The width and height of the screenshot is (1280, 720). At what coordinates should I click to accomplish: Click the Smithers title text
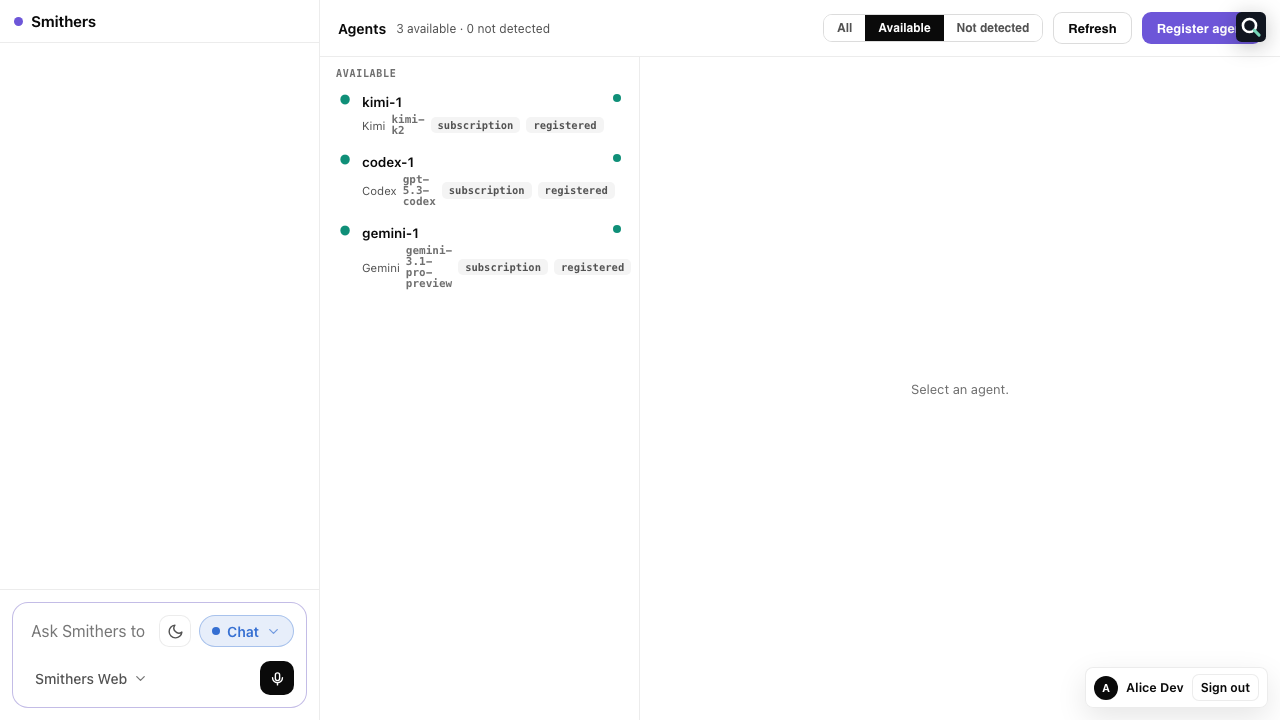tap(63, 21)
